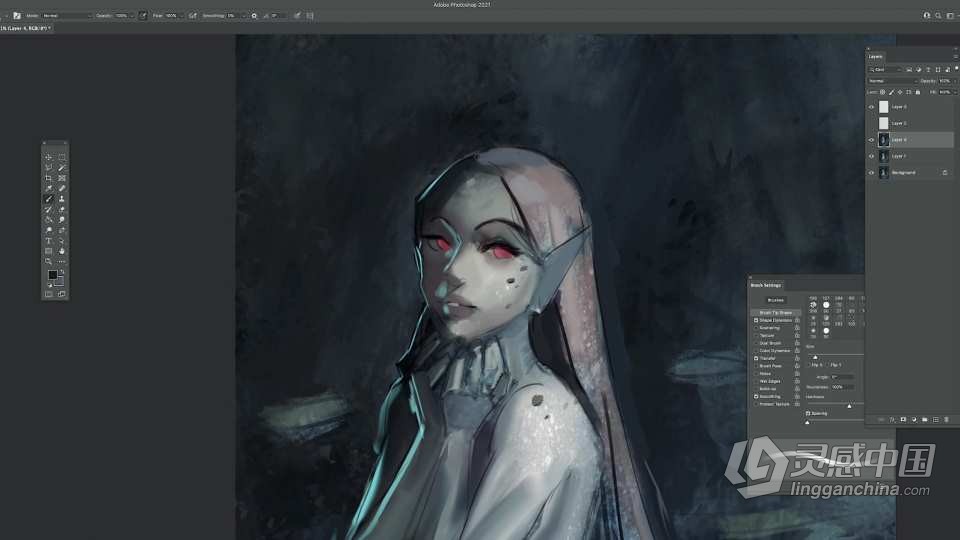Open brush blend Mode dropdown
960x540 pixels.
67,15
